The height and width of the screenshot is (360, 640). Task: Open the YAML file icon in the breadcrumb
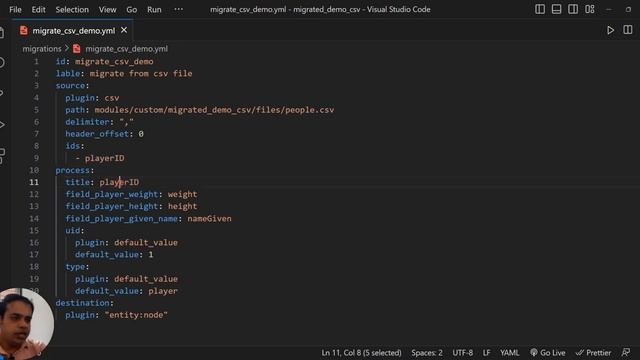pos(77,49)
